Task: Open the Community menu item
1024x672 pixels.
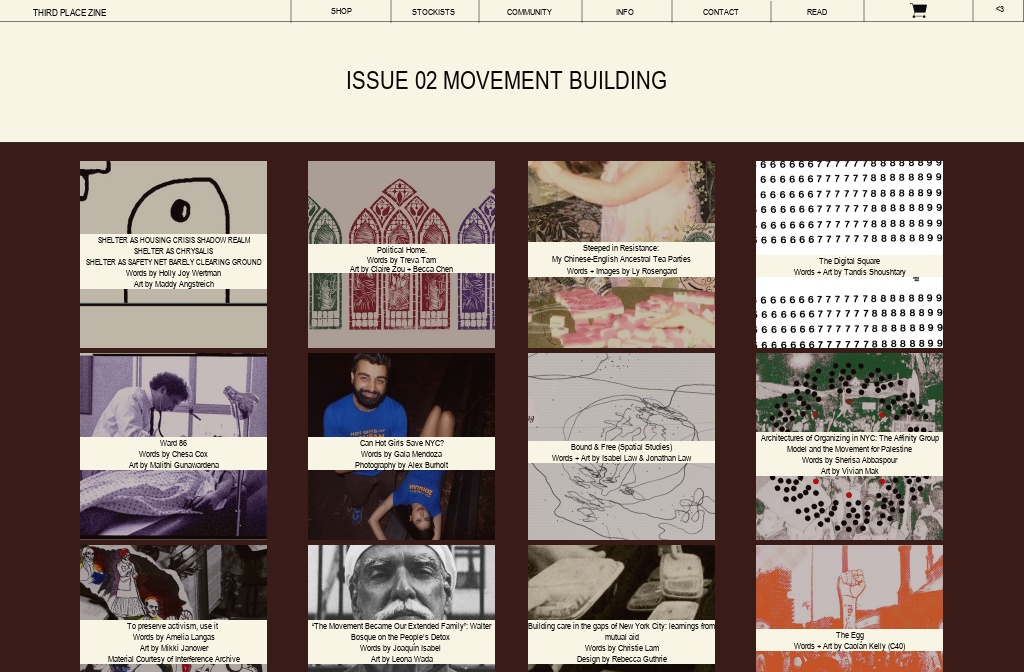Action: point(529,12)
